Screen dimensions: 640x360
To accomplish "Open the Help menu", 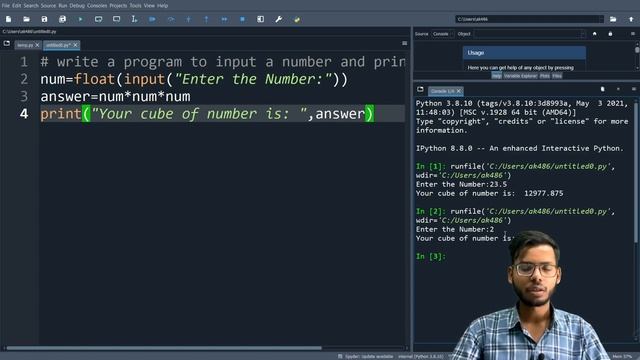I will point(162,6).
